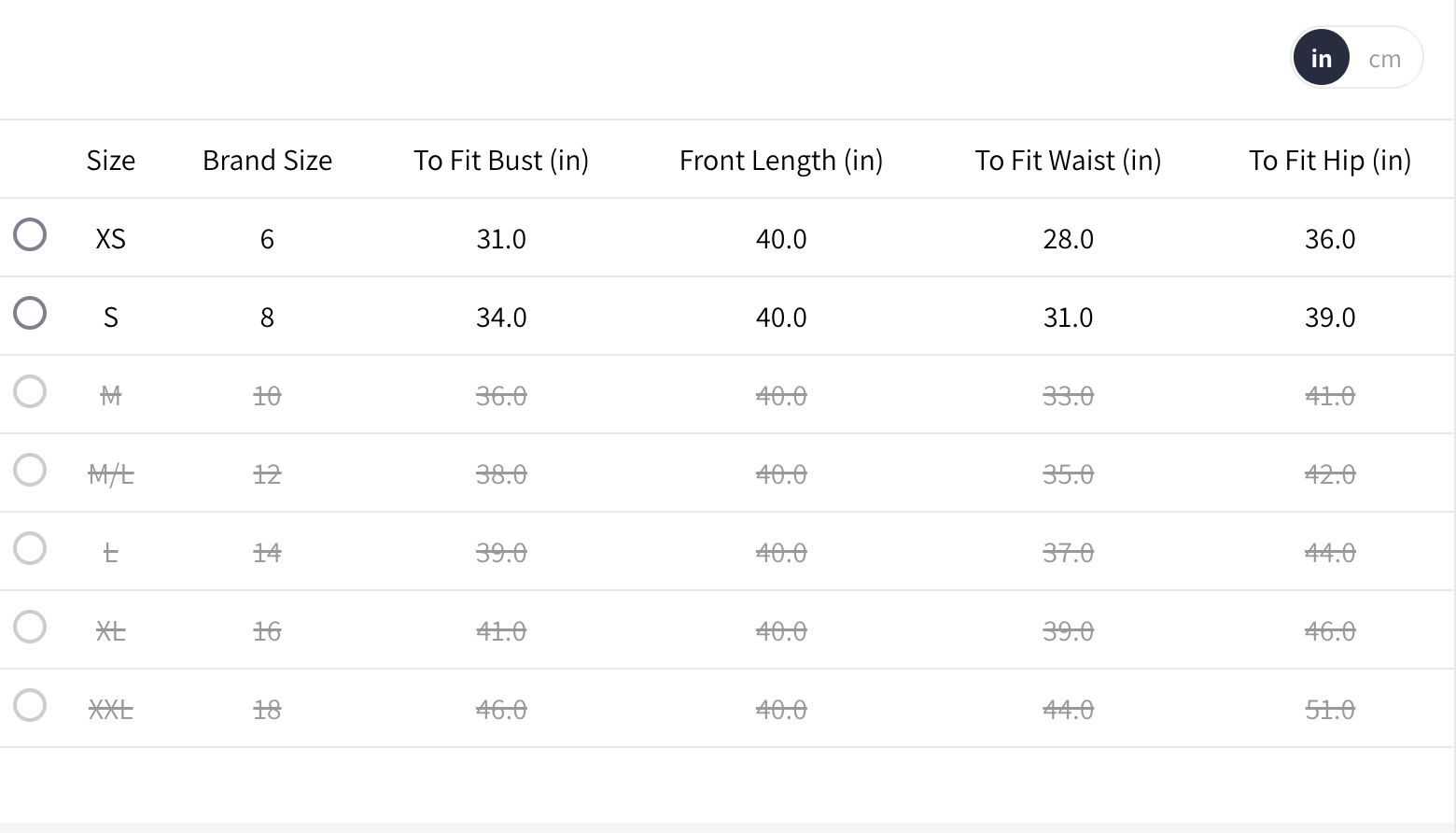Image resolution: width=1456 pixels, height=833 pixels.
Task: Click the Size column header
Action: tap(111, 161)
